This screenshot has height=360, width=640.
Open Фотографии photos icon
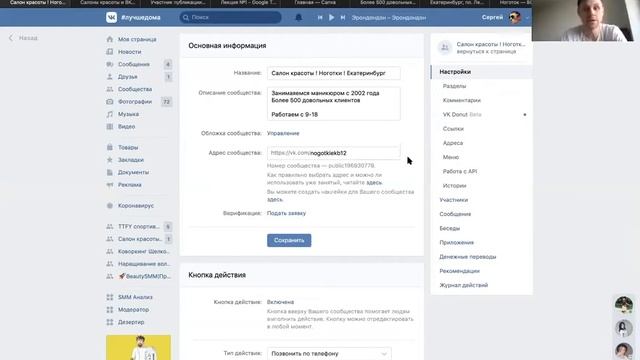(x=110, y=102)
